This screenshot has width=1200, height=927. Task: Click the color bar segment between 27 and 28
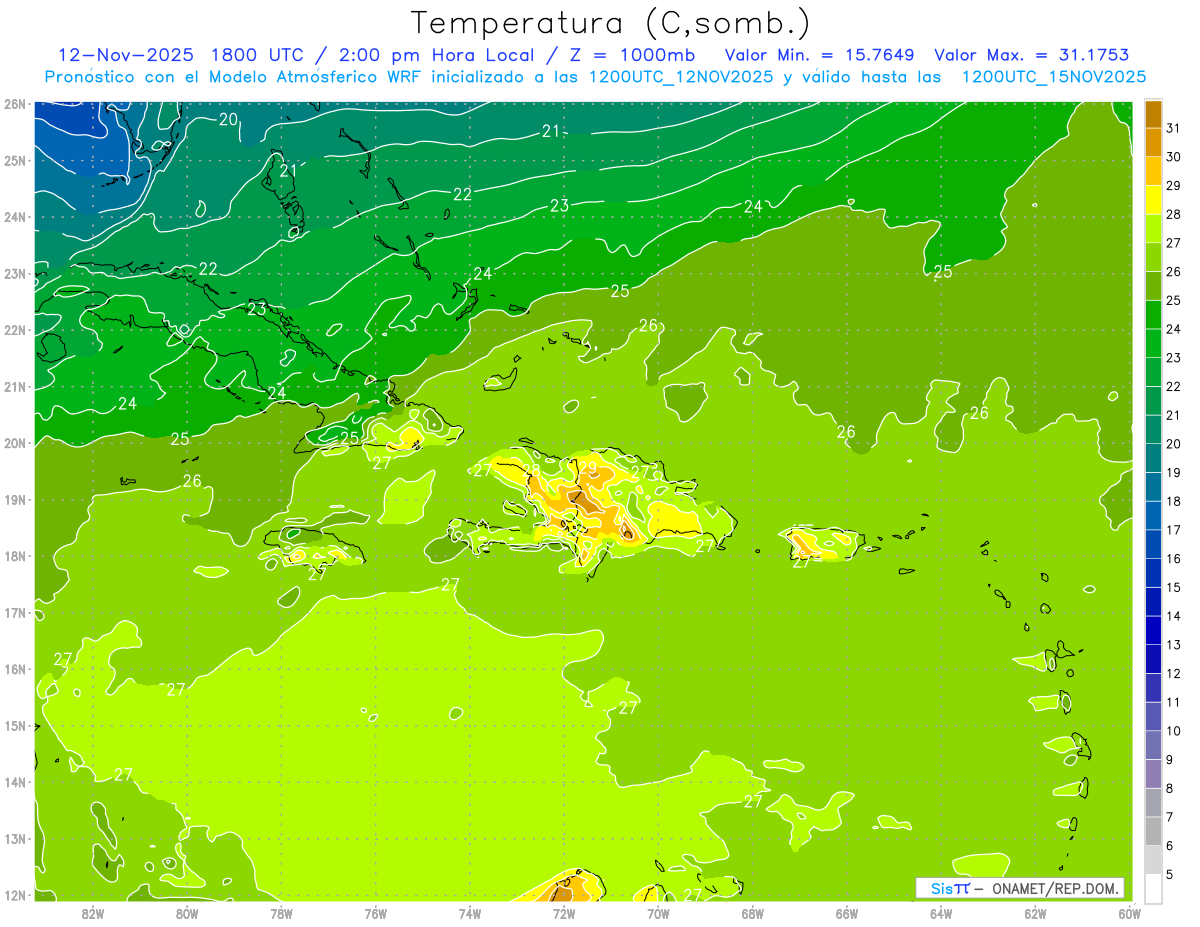(1153, 228)
